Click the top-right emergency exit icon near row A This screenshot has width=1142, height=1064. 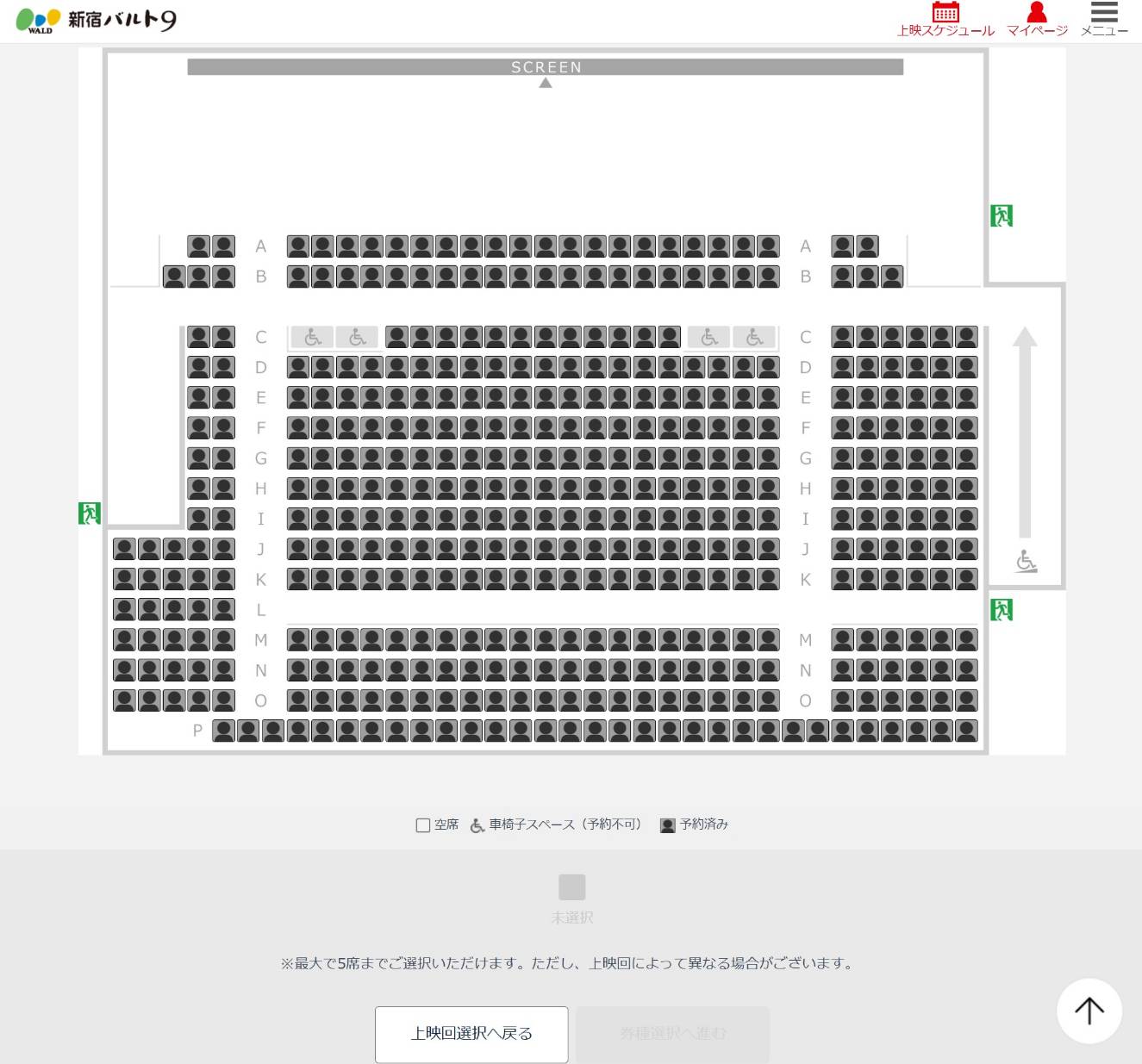point(1002,215)
